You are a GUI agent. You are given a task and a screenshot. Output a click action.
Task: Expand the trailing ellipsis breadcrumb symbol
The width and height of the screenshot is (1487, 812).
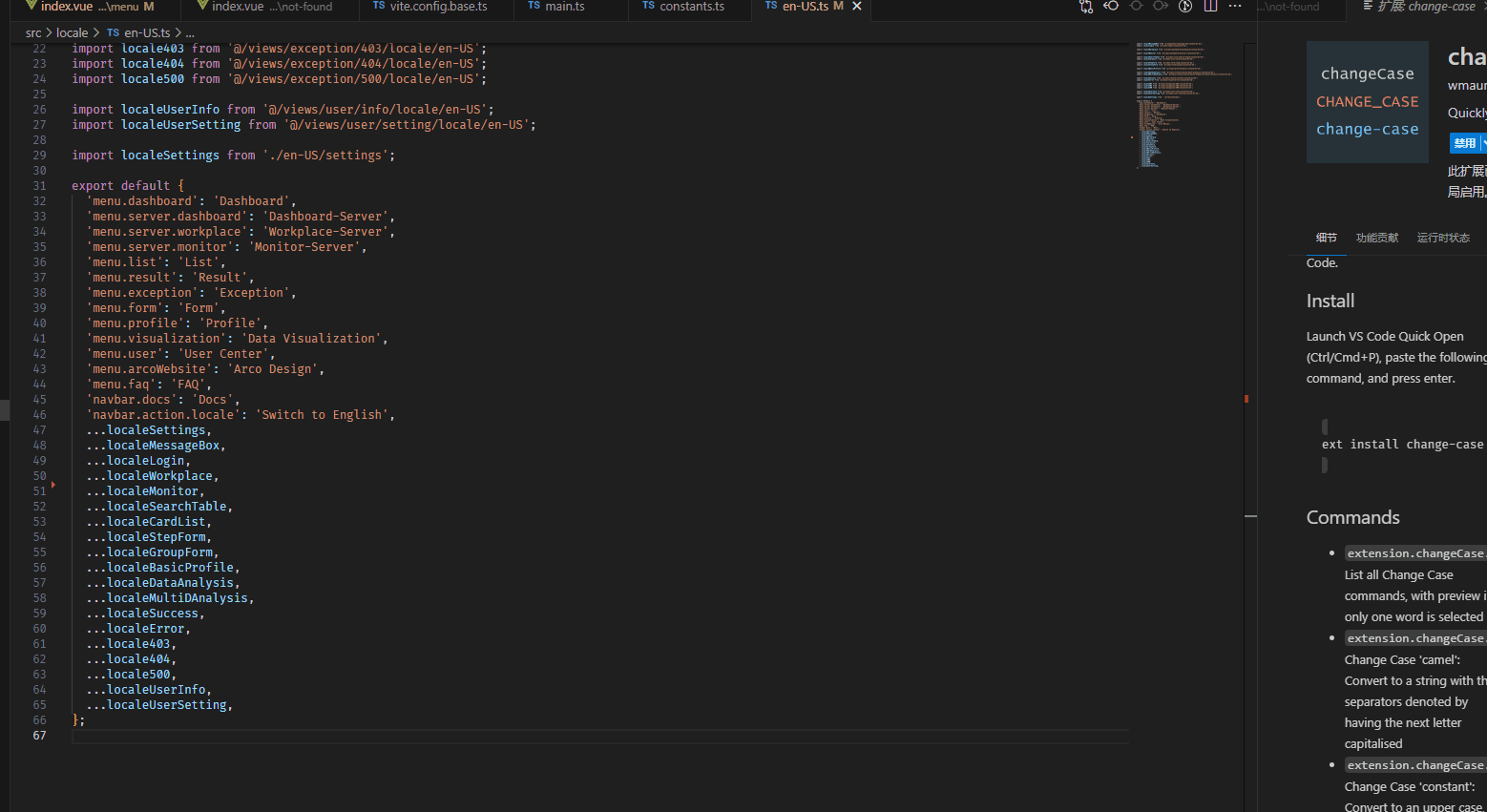pos(190,32)
